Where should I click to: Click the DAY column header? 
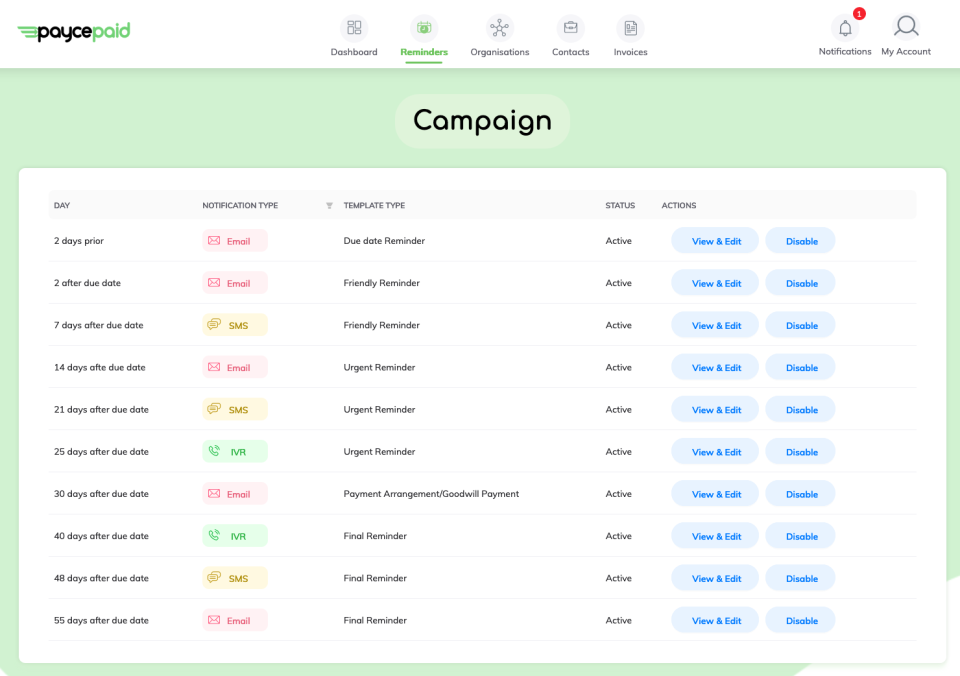62,206
